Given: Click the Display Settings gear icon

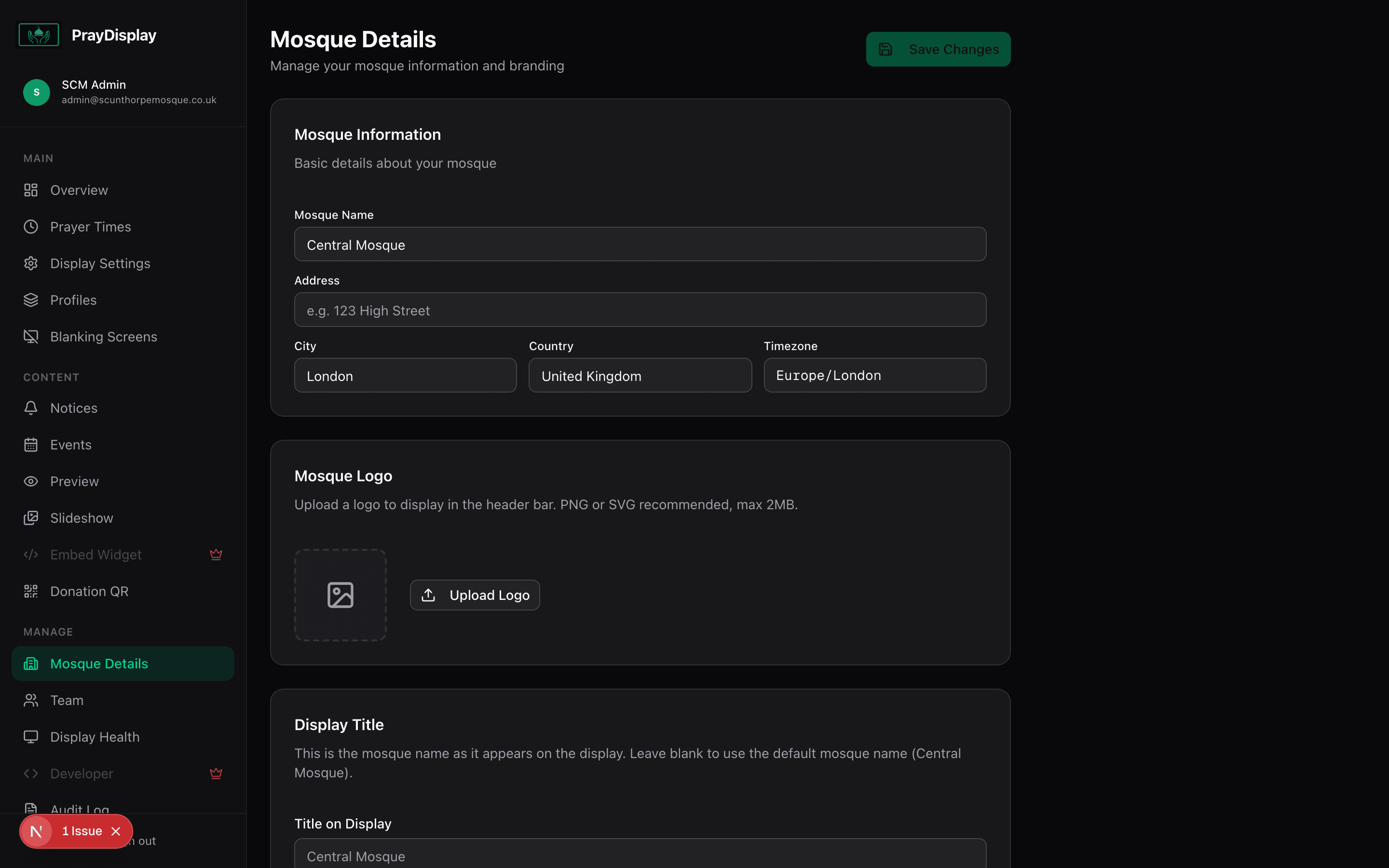Looking at the screenshot, I should [x=30, y=263].
